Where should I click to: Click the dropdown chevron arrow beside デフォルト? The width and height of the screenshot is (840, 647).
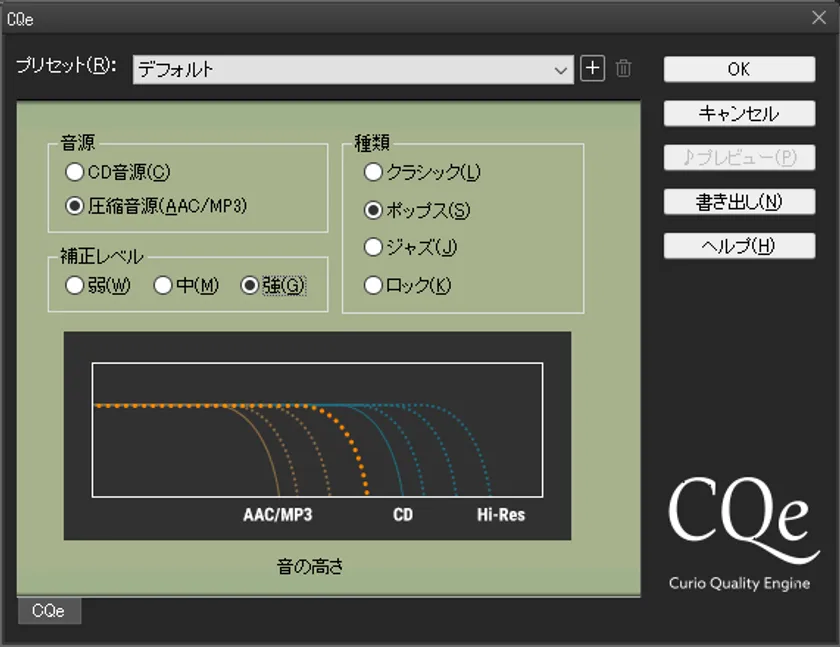point(561,70)
